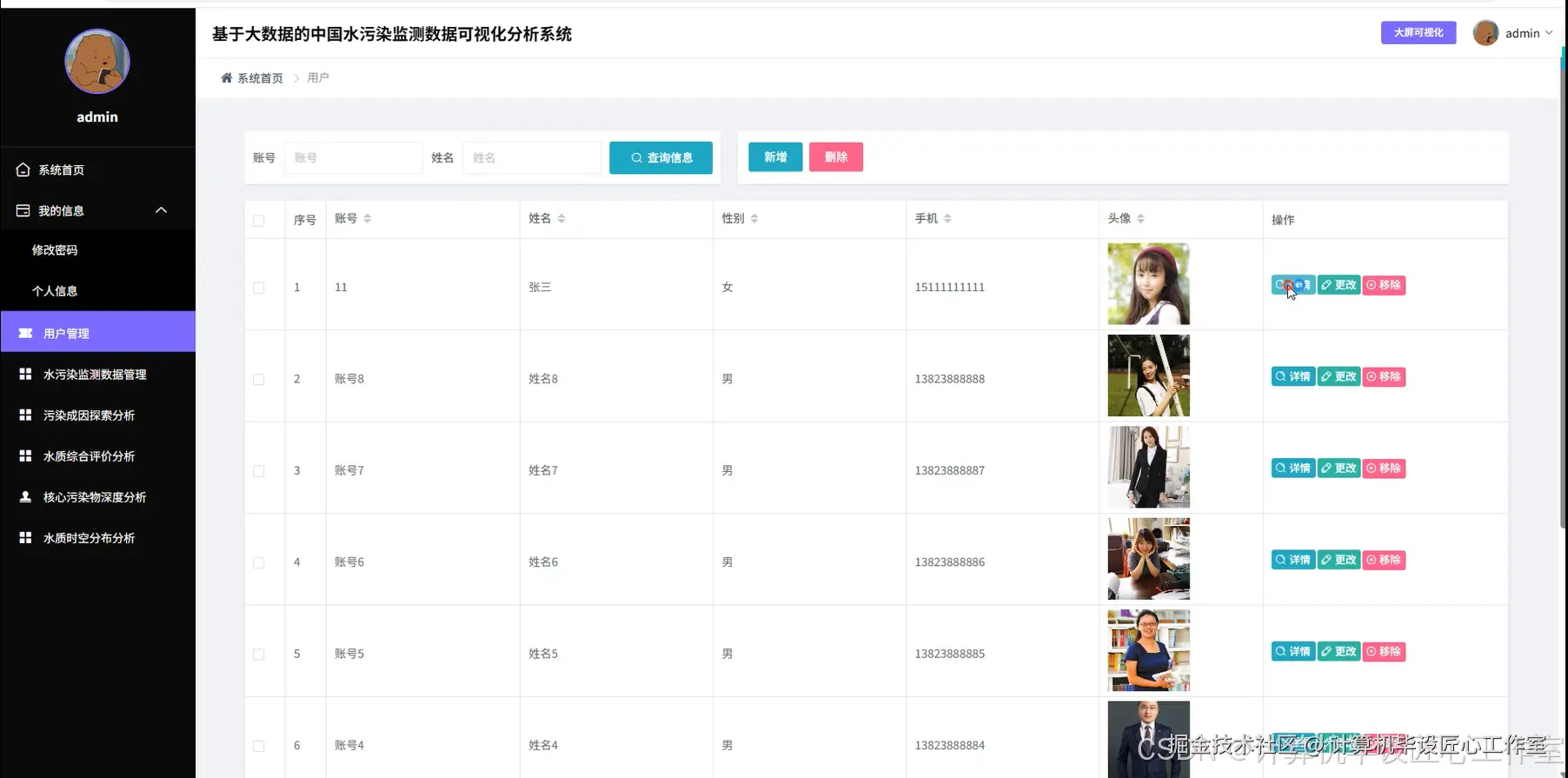Open 水质综合评价分析 menu item
Image resolution: width=1568 pixels, height=778 pixels.
[97, 455]
